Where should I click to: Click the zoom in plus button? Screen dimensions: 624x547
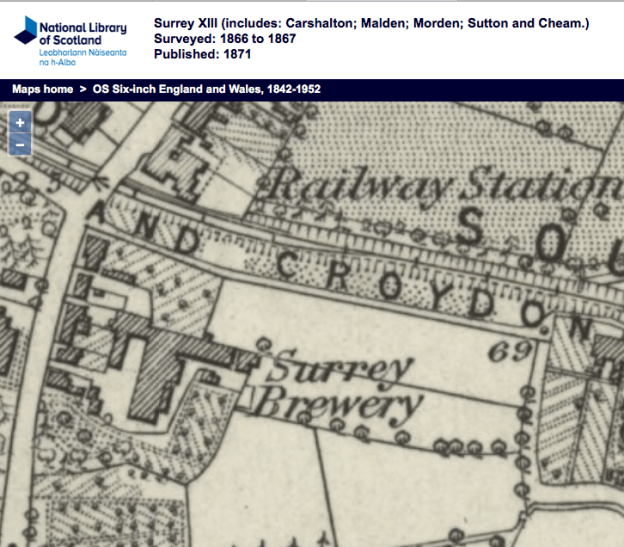pos(21,123)
